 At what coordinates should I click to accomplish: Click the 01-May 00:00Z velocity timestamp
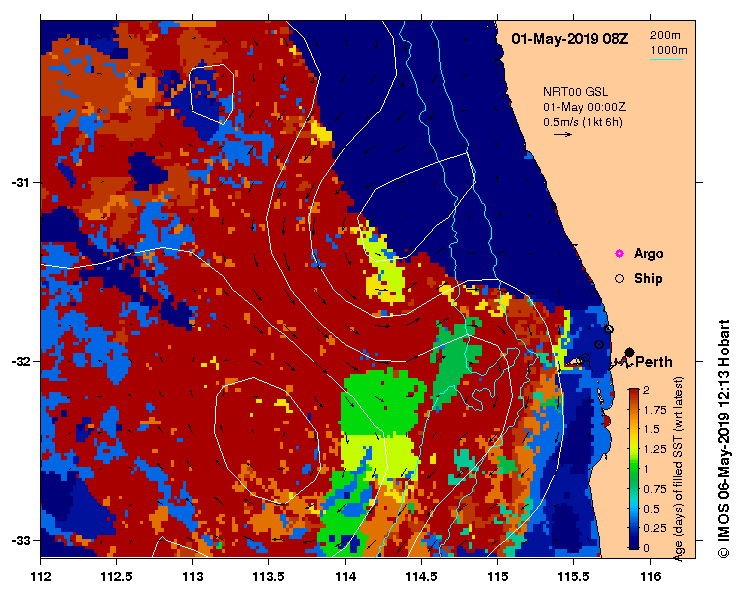584,107
